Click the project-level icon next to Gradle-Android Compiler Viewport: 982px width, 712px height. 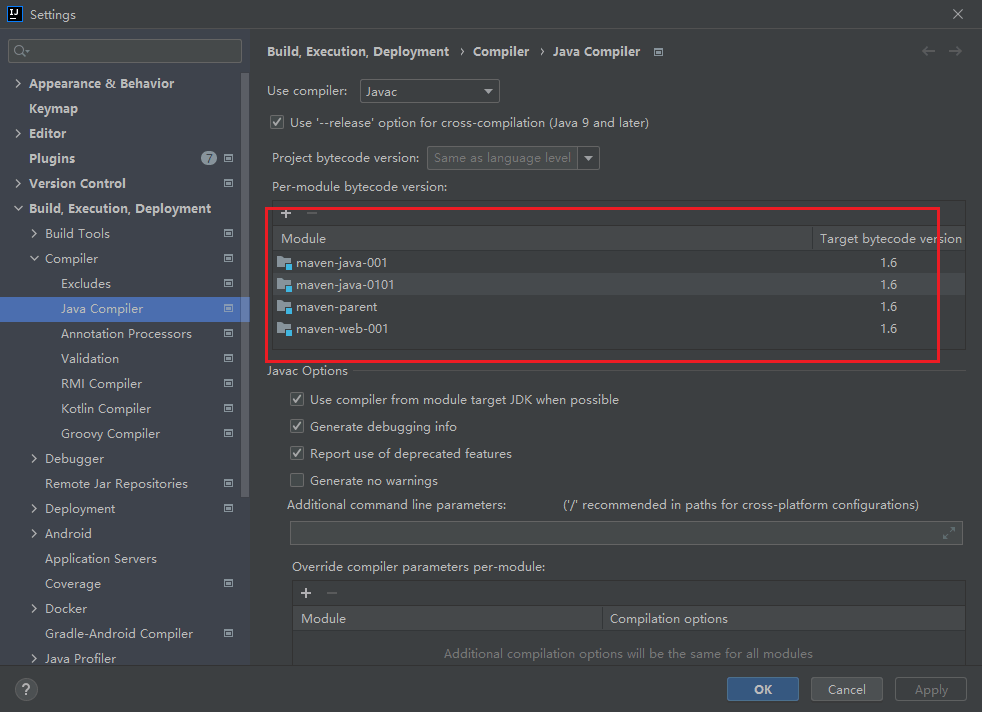pyautogui.click(x=229, y=634)
